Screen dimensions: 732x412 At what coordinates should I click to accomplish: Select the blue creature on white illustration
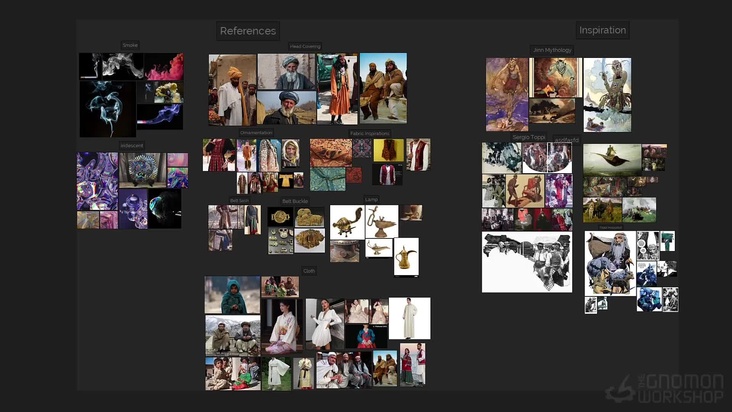(x=649, y=300)
